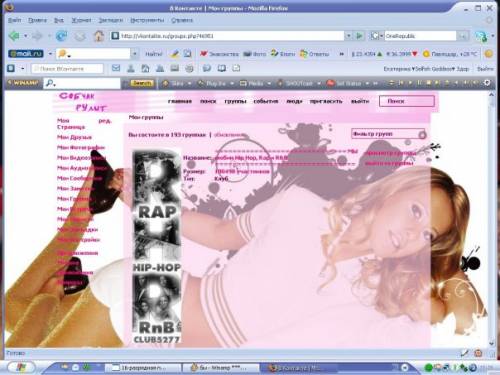Select группы in site navigation
This screenshot has width=500, height=375.
[x=235, y=101]
